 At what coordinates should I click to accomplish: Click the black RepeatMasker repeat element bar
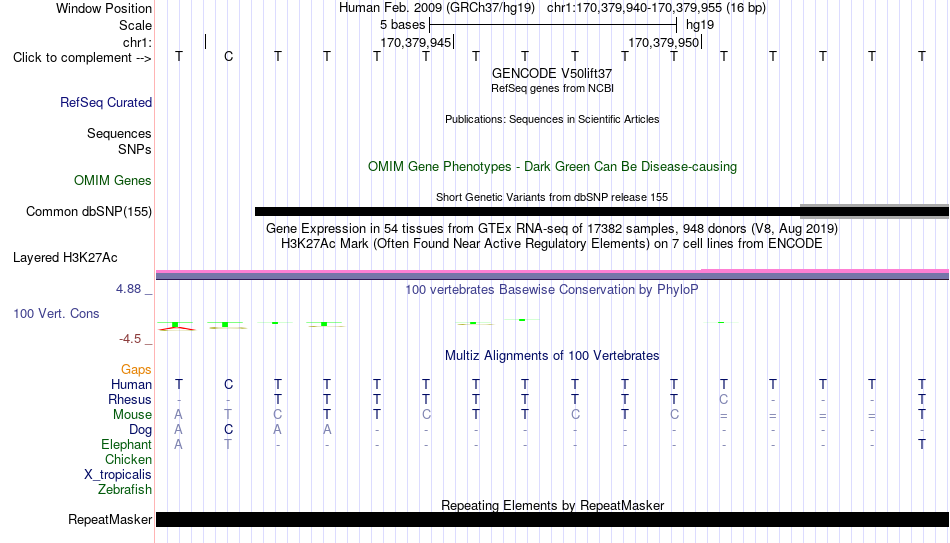[x=553, y=519]
